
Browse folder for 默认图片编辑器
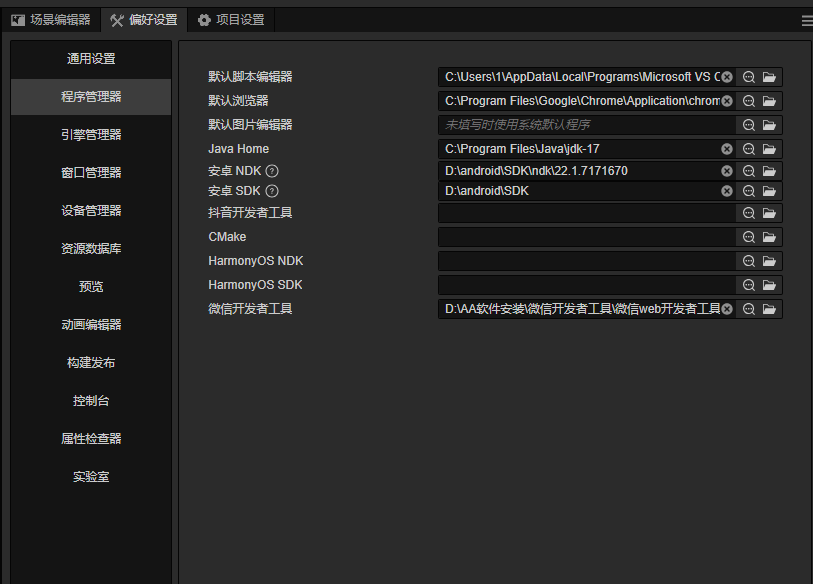[769, 125]
